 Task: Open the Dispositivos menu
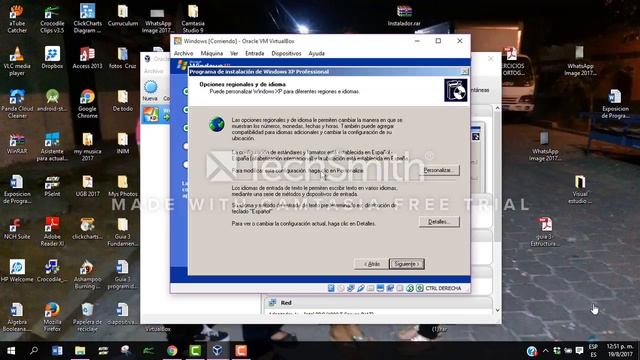[x=287, y=53]
